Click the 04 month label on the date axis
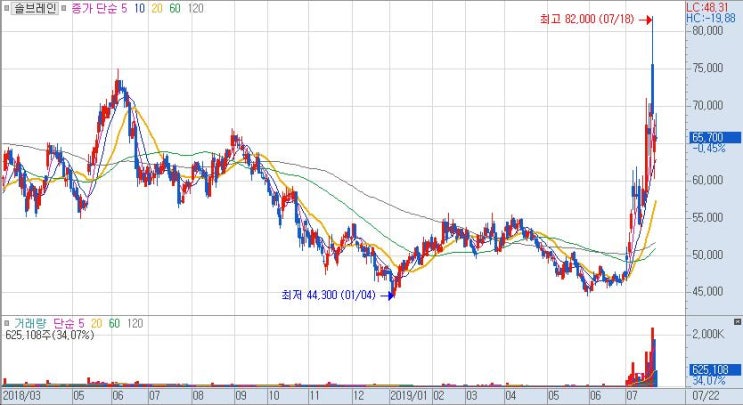Image resolution: width=743 pixels, height=405 pixels. 510,395
